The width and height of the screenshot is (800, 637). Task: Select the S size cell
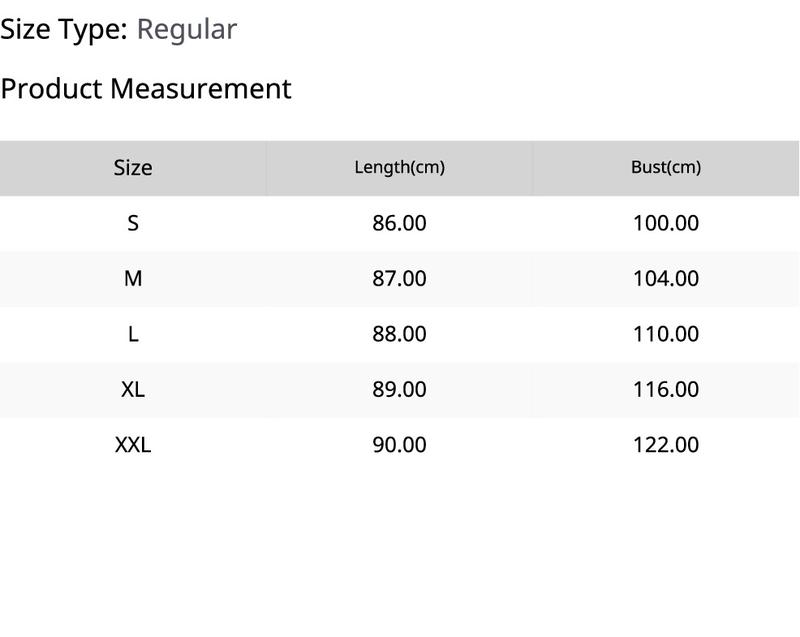pyautogui.click(x=133, y=223)
